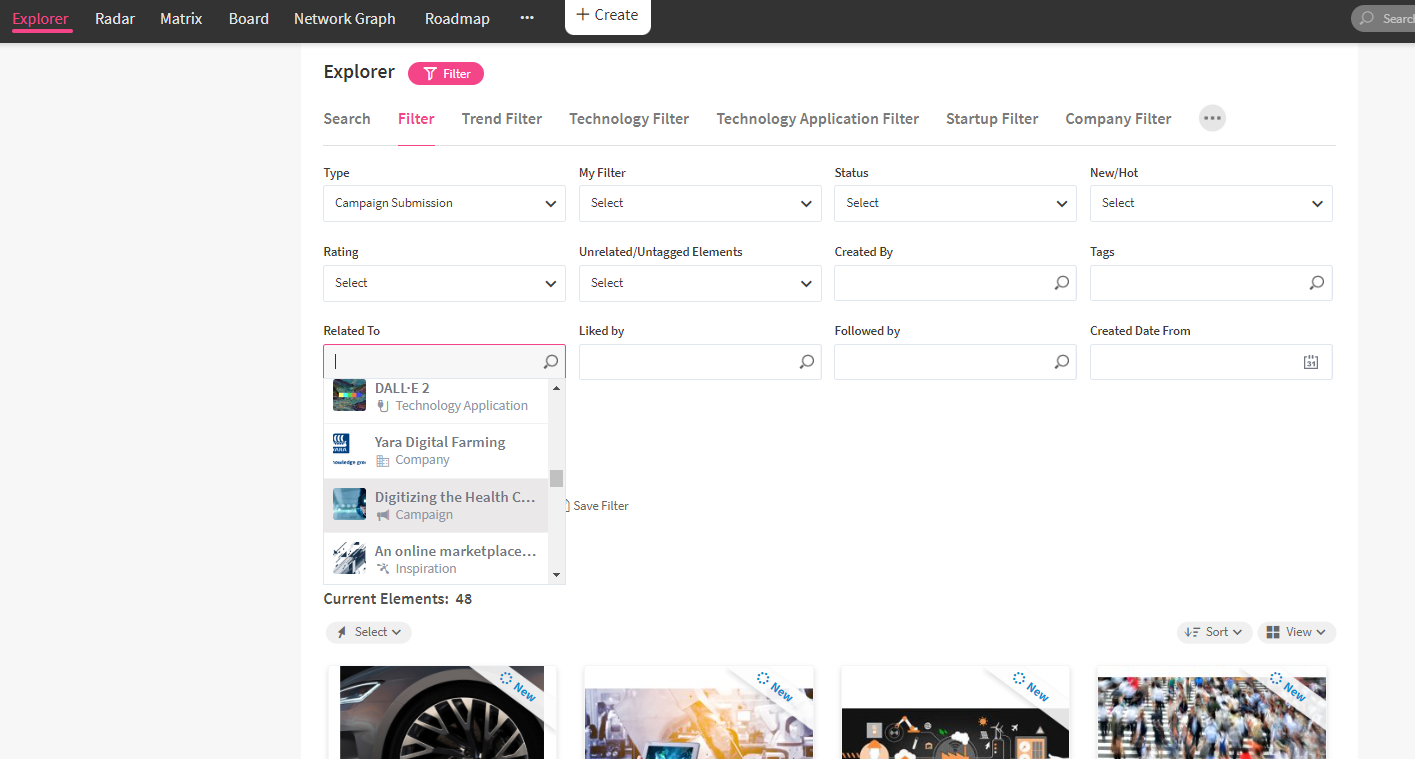Click the search icon in Tags field

[1317, 283]
